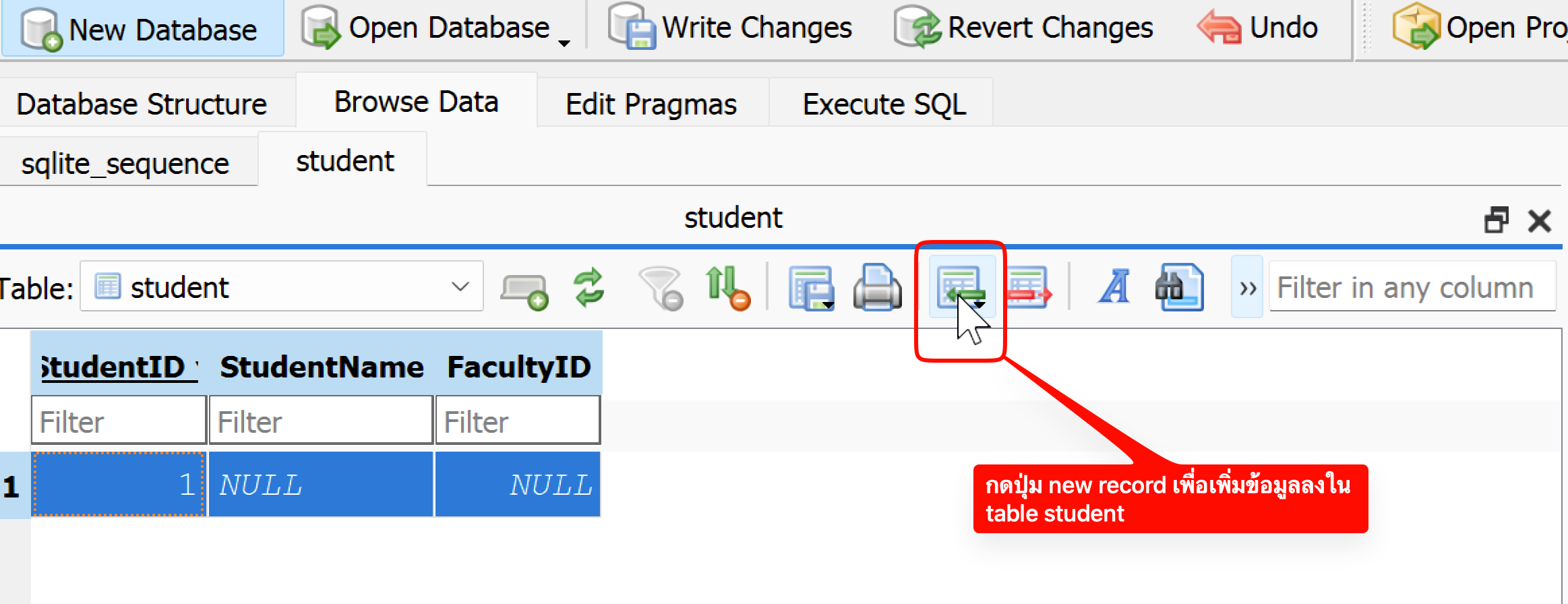The image size is (1568, 604).
Task: Switch to the sqlite_sequence tab
Action: coord(125,164)
